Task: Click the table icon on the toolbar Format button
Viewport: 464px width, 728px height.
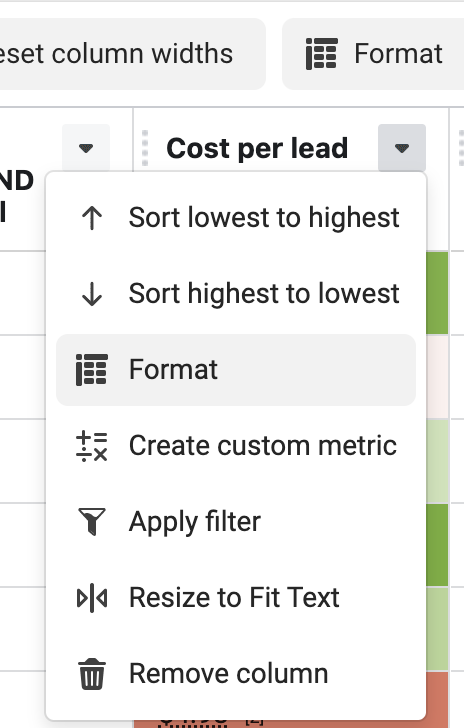Action: [321, 54]
